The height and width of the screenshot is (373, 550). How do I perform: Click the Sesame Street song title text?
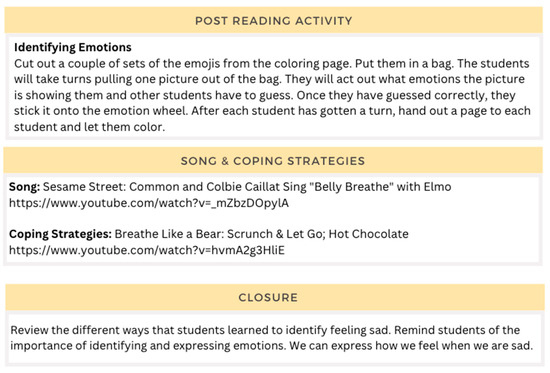tap(247, 187)
